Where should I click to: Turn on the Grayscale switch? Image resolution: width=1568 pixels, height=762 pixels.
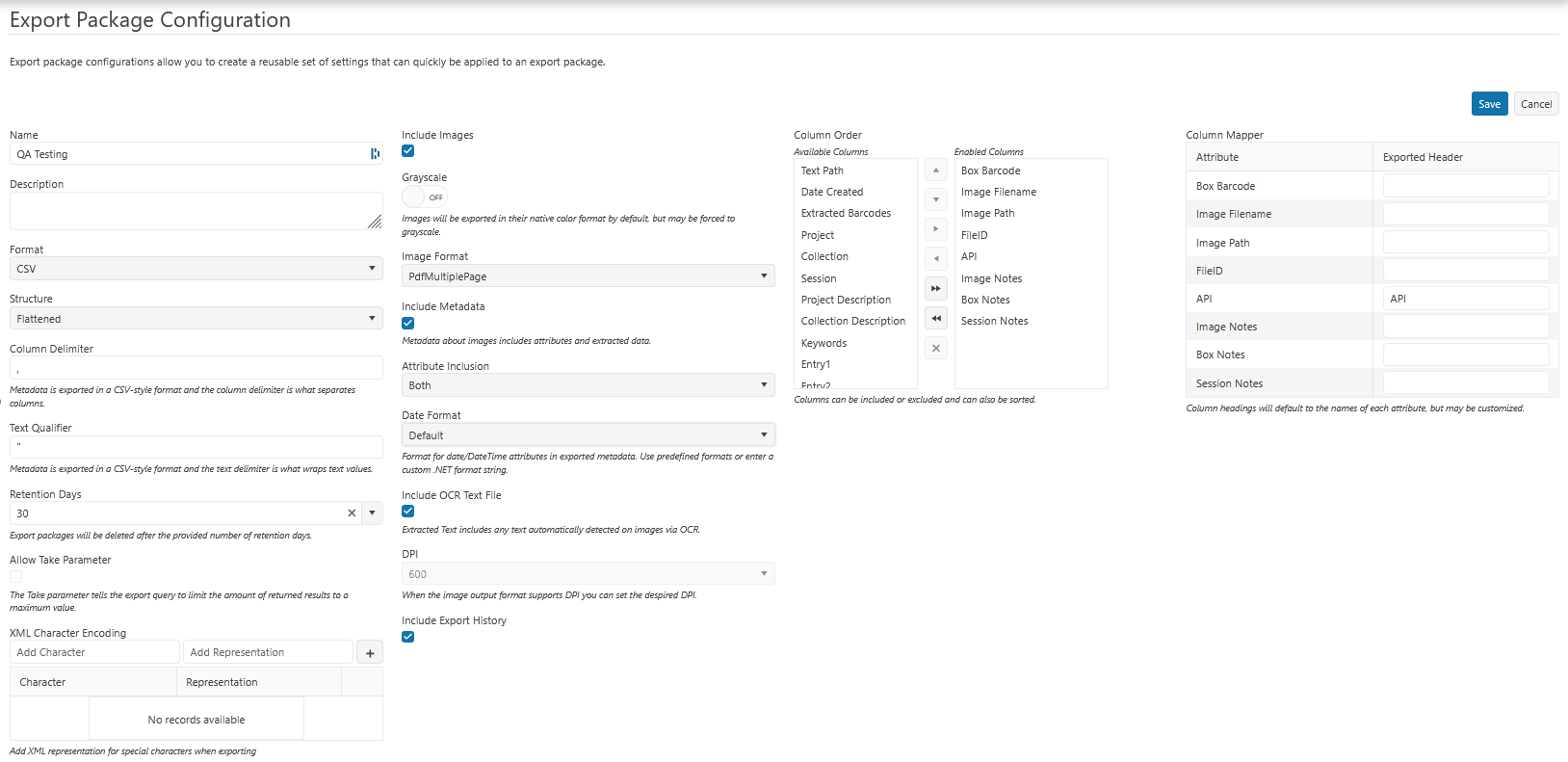tap(424, 197)
